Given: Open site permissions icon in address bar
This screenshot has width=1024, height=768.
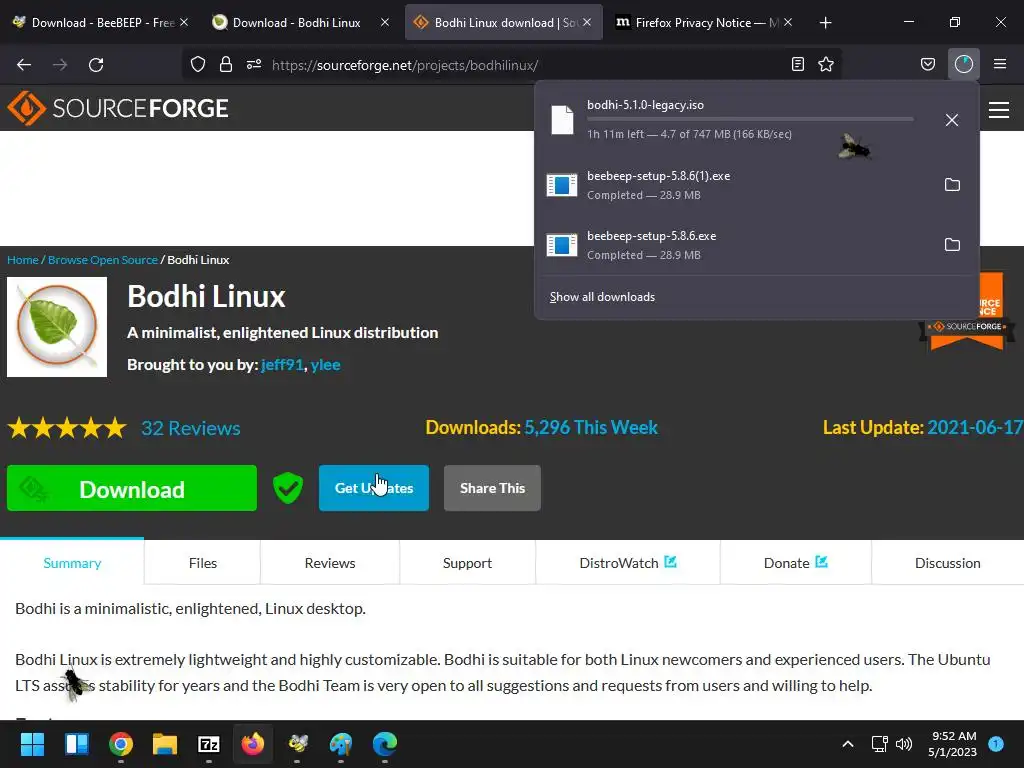Looking at the screenshot, I should click(254, 64).
